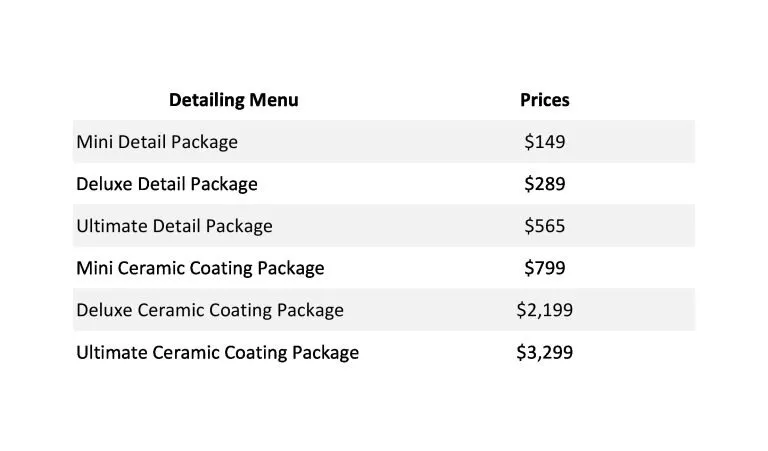Select Deluxe Detail Package text

[x=167, y=184]
